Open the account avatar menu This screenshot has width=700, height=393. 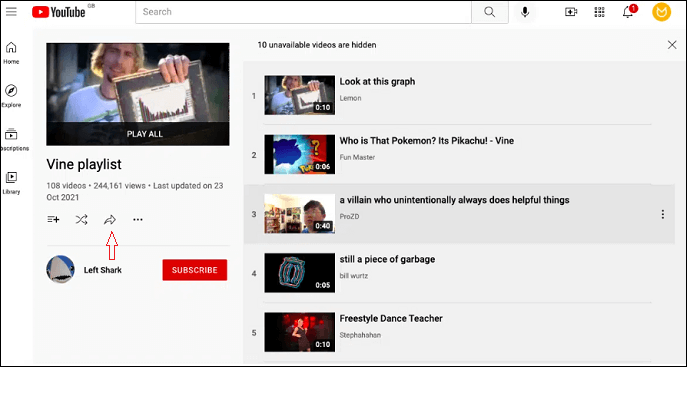click(x=662, y=12)
